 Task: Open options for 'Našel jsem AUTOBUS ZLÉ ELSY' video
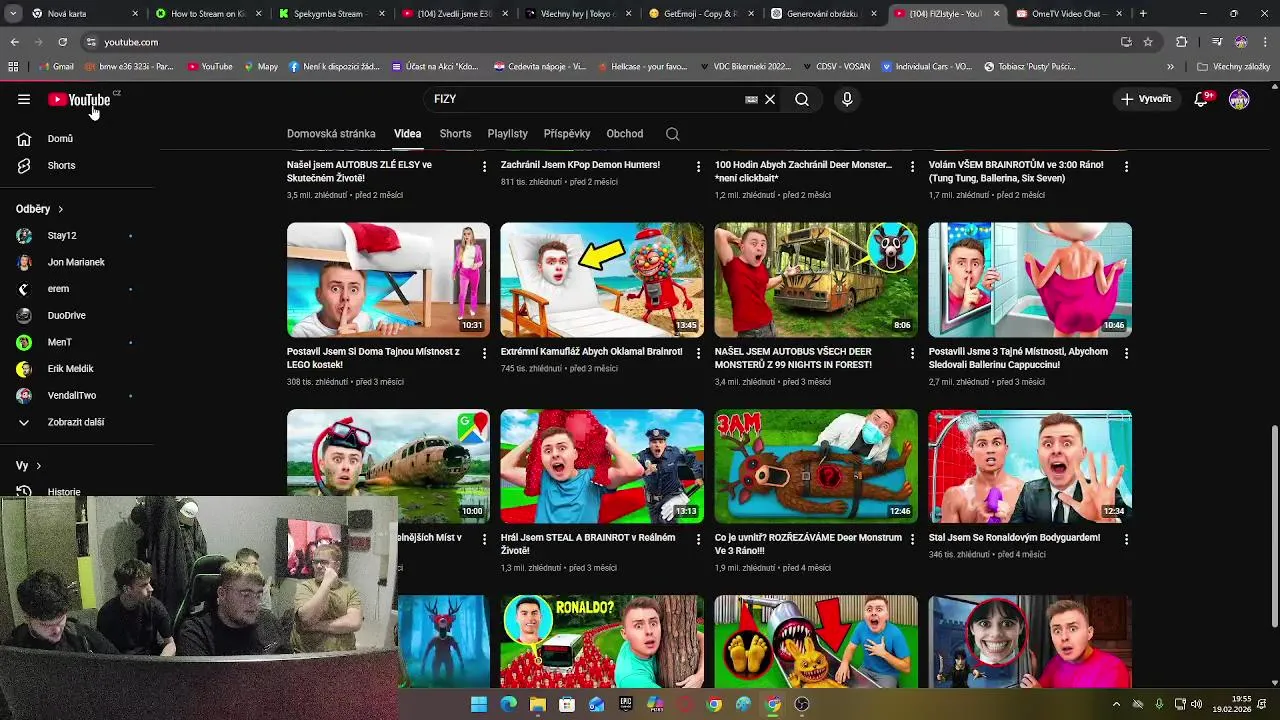(x=485, y=166)
